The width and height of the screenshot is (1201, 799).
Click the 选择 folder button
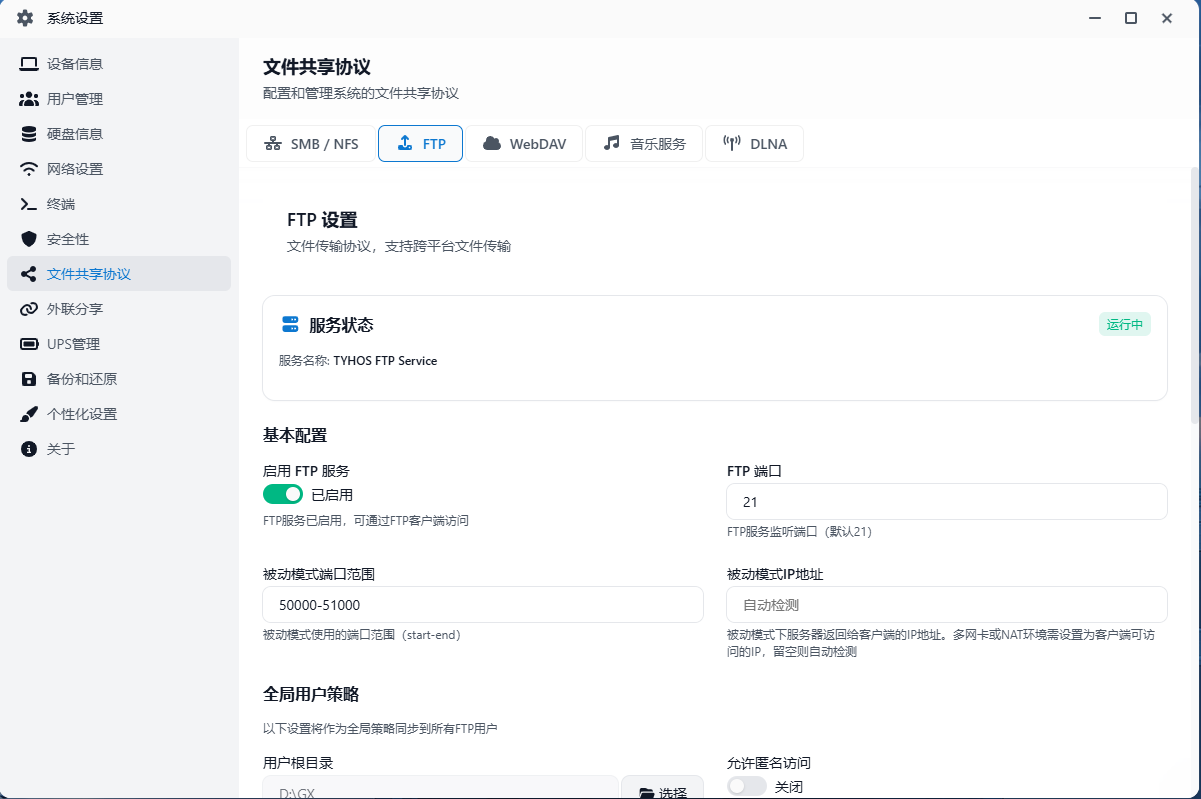pos(662,788)
